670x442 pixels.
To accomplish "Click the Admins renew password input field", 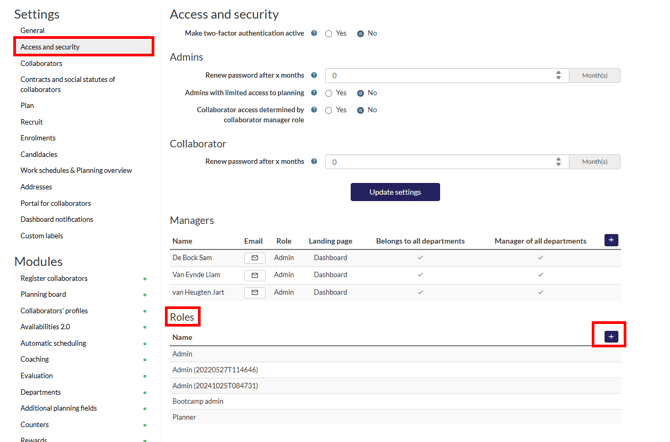I will click(440, 75).
